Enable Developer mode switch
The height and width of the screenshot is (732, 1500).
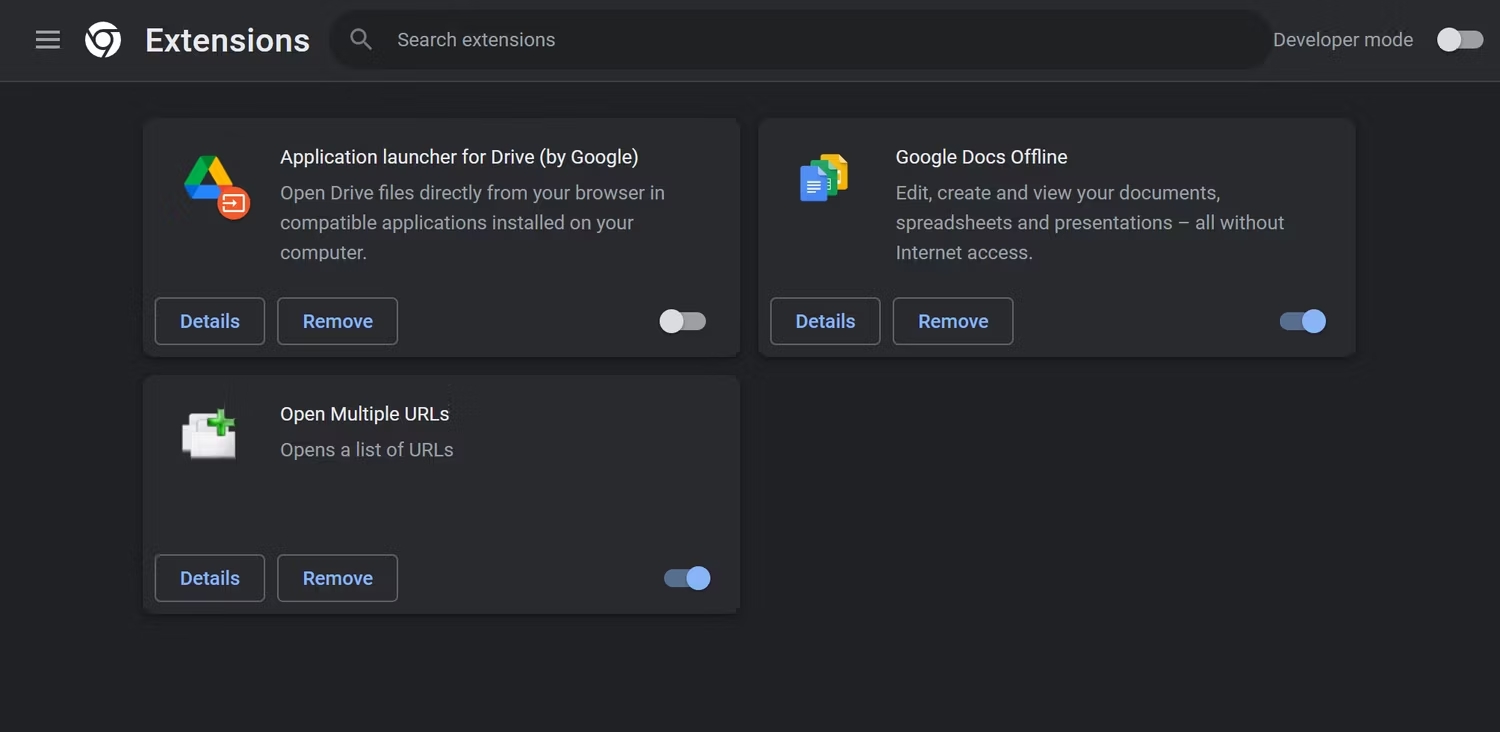pyautogui.click(x=1460, y=40)
